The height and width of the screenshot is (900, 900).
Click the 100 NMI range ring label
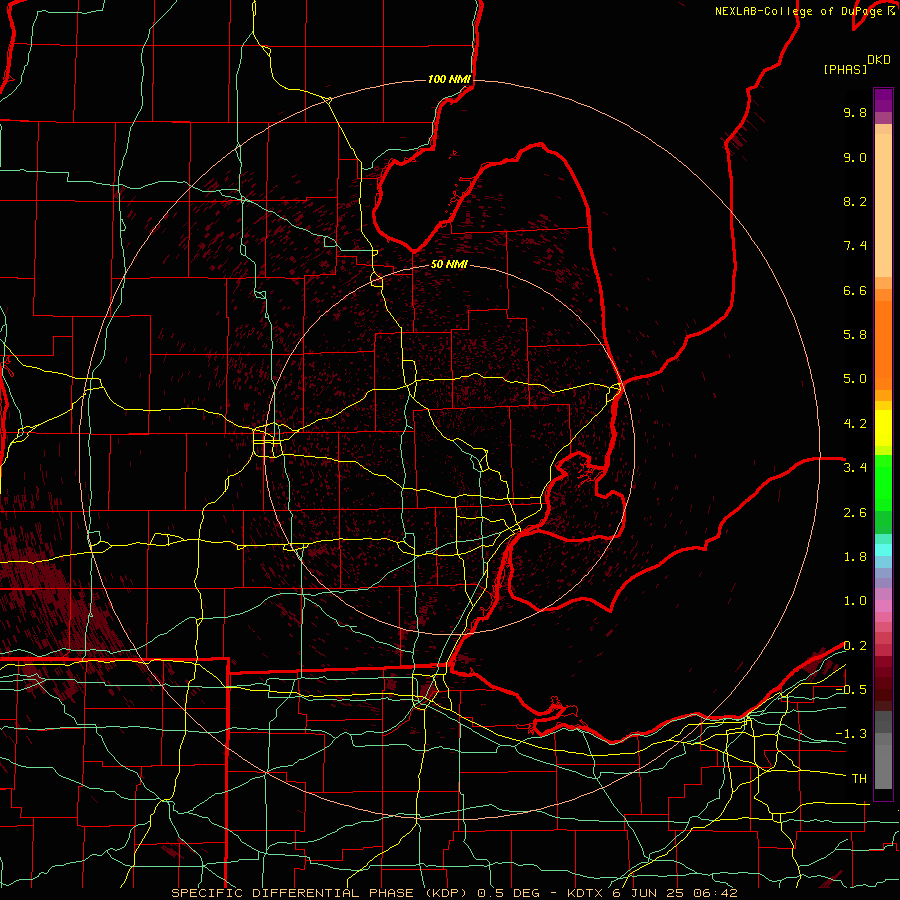[x=449, y=79]
